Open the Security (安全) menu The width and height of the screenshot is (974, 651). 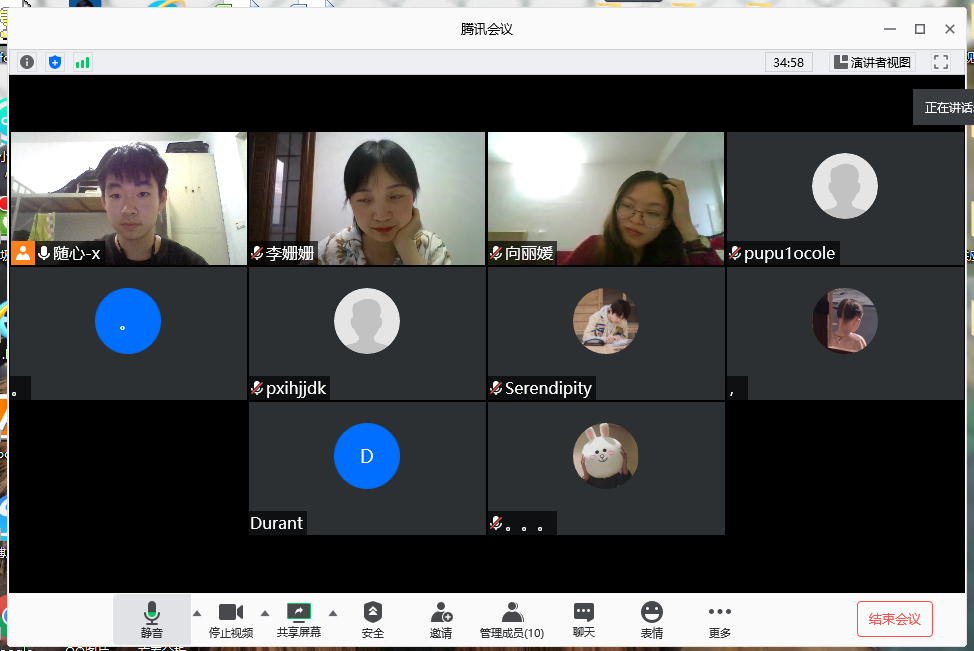373,620
